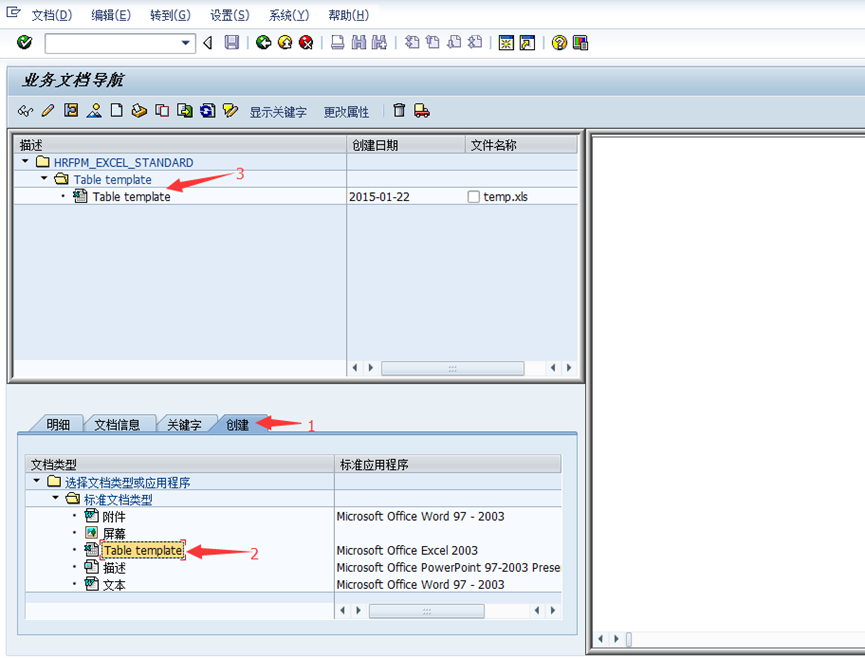Collapse the 选择文档类型或应用程序 node
865x658 pixels.
click(x=36, y=481)
